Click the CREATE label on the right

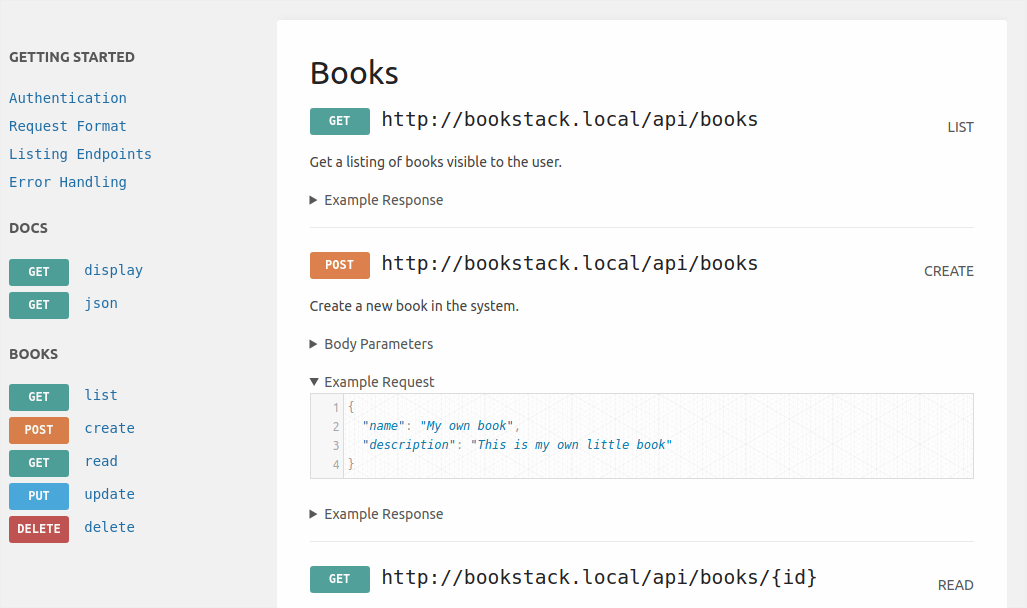pyautogui.click(x=948, y=272)
